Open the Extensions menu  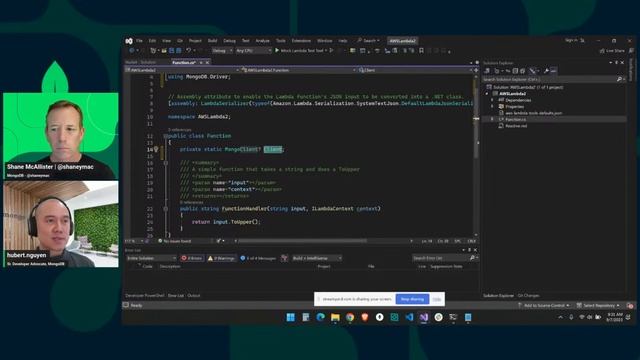click(301, 41)
